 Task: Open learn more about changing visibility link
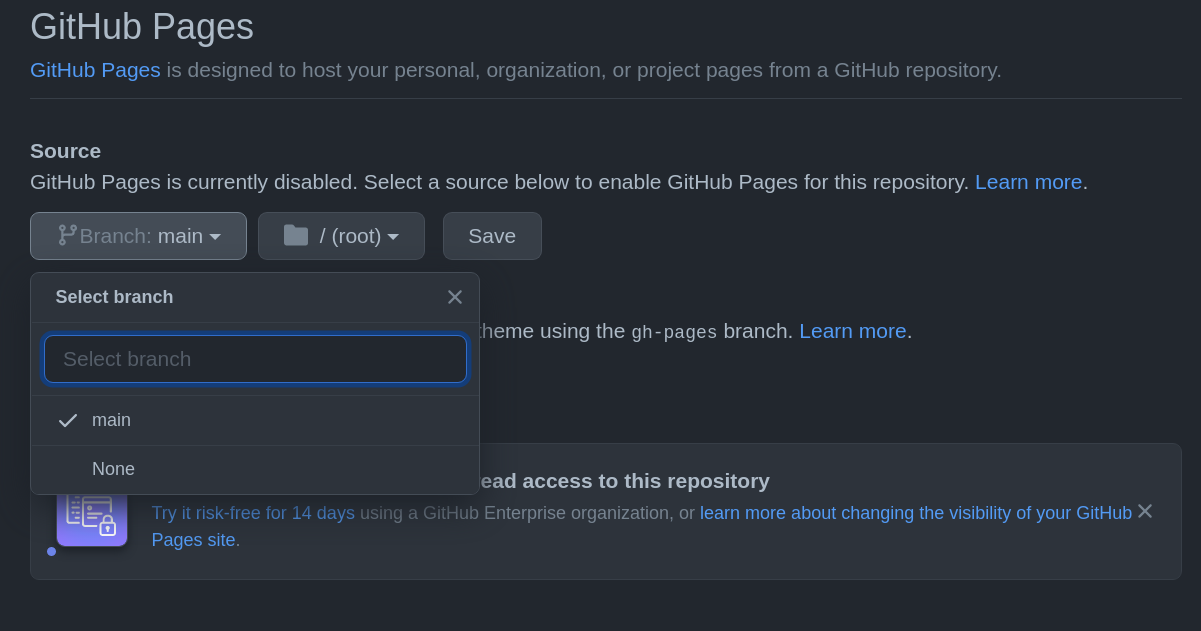[915, 513]
